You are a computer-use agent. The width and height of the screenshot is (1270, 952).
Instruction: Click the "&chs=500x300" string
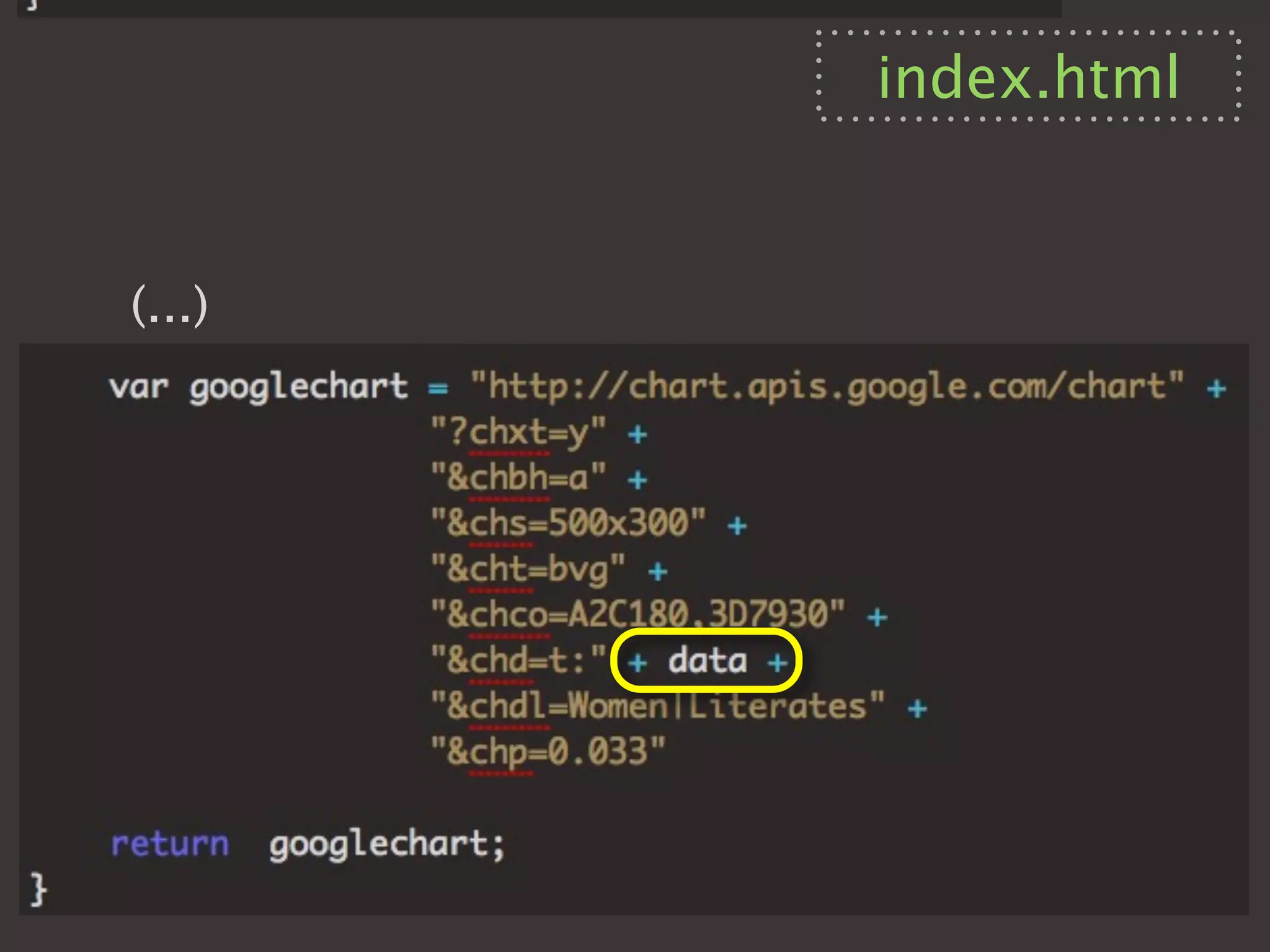(x=569, y=523)
